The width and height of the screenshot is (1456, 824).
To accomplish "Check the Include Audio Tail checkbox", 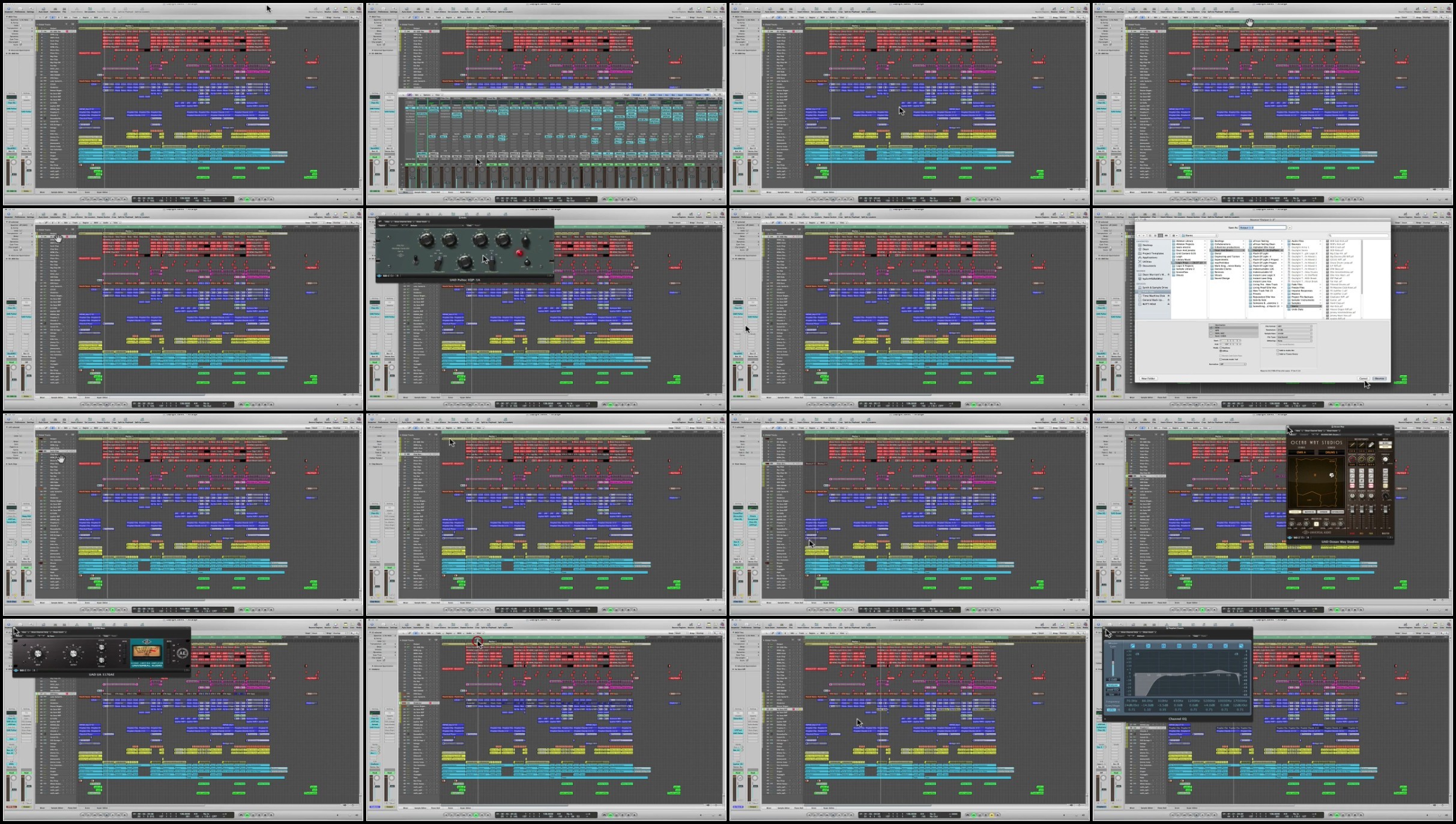I will coord(1221,359).
